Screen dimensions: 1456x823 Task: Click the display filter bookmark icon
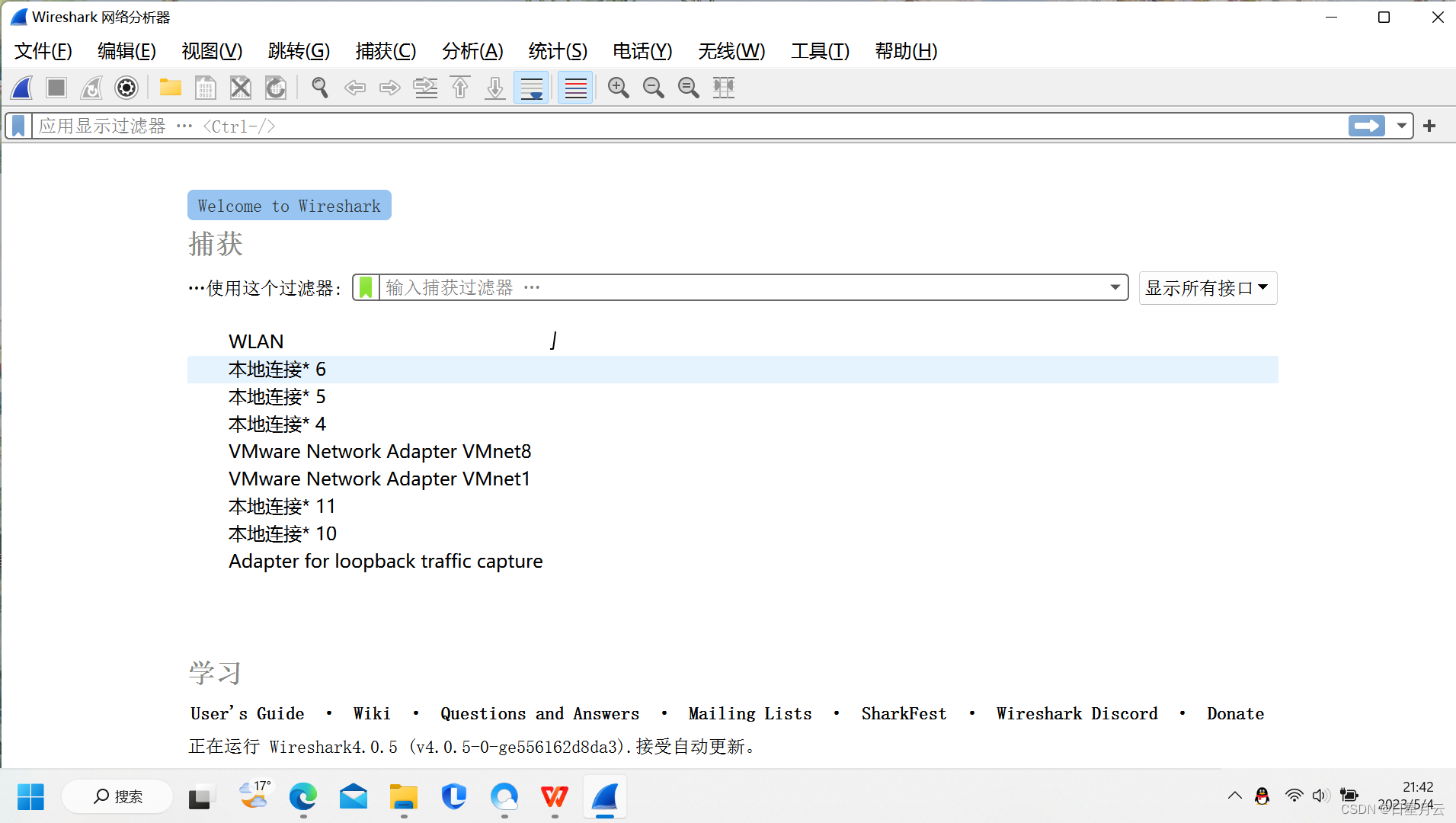pos(18,126)
